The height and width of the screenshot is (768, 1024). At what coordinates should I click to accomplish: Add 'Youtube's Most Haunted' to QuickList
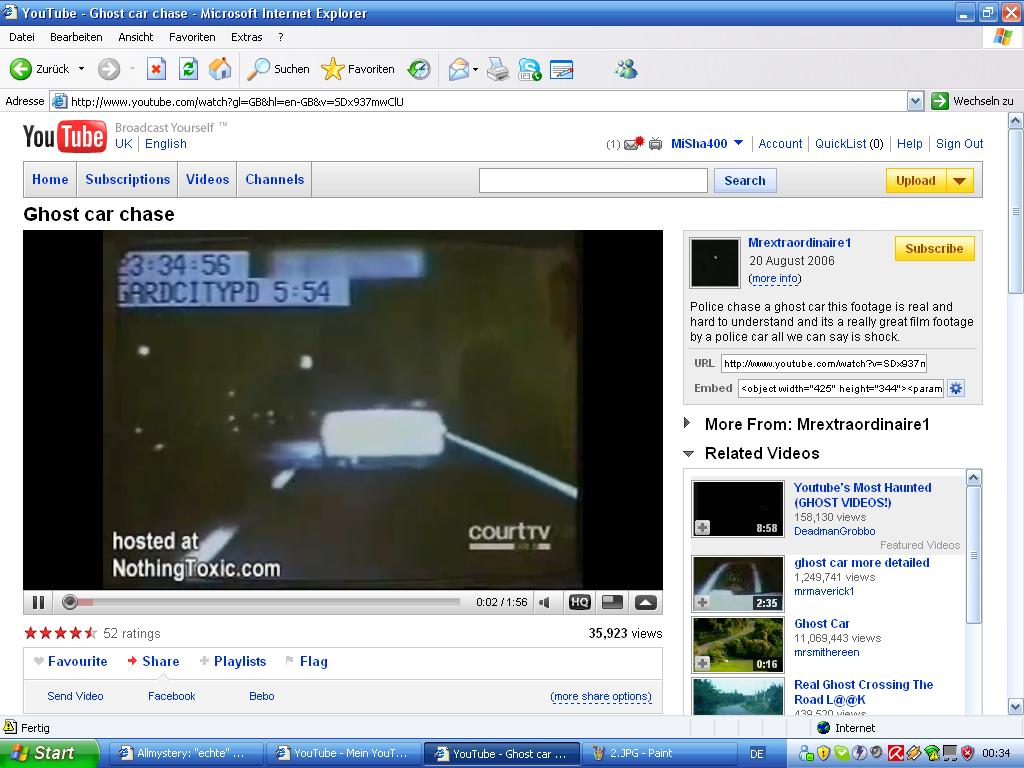[x=703, y=528]
